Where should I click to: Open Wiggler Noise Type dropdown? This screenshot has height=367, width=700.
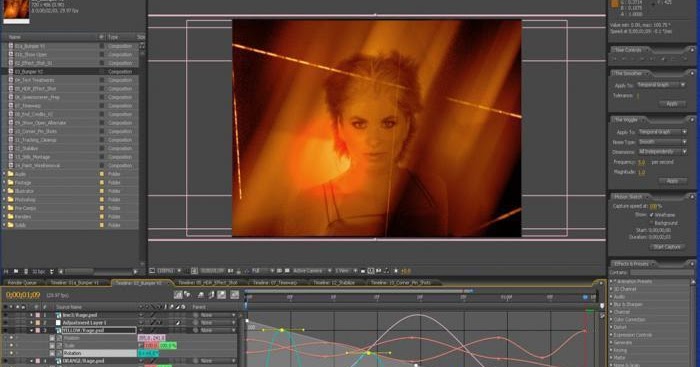coord(662,142)
